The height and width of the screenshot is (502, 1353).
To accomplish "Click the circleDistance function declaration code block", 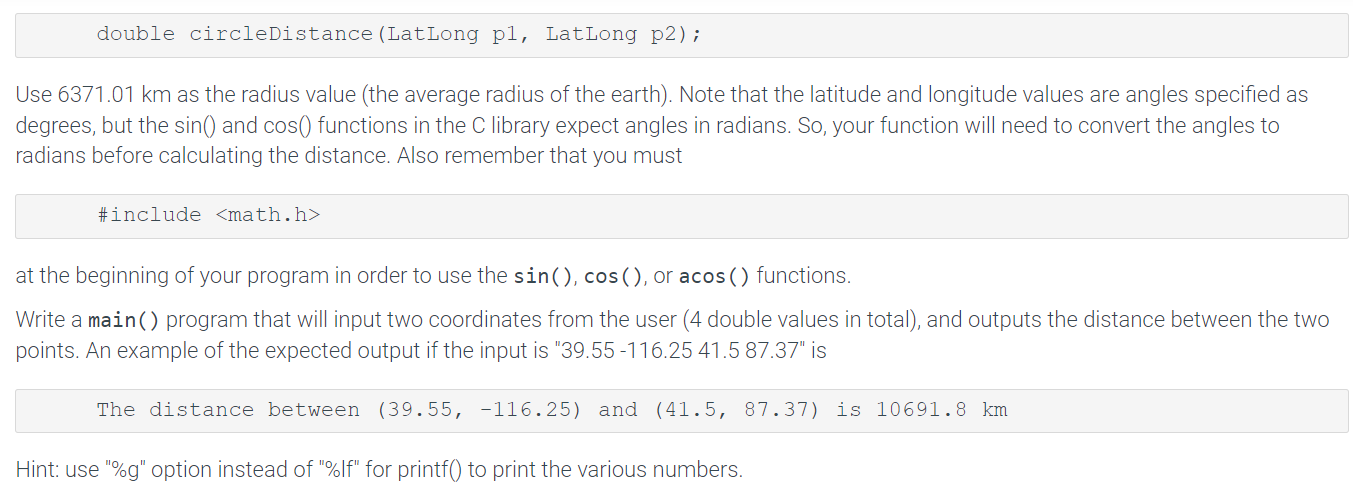I will (682, 35).
